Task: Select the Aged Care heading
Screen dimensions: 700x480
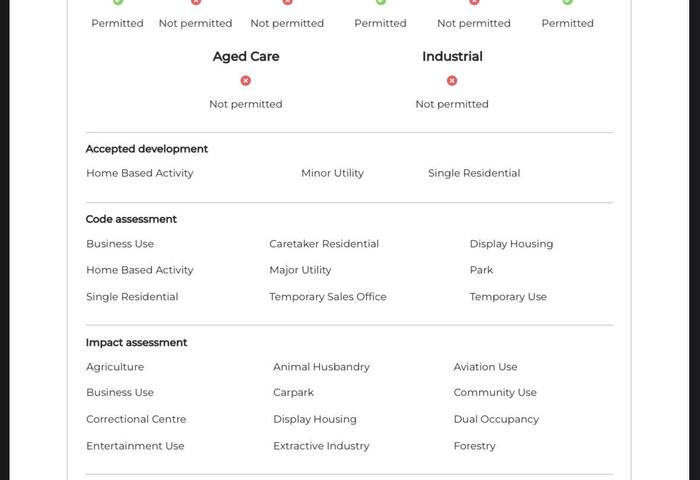Action: [246, 57]
